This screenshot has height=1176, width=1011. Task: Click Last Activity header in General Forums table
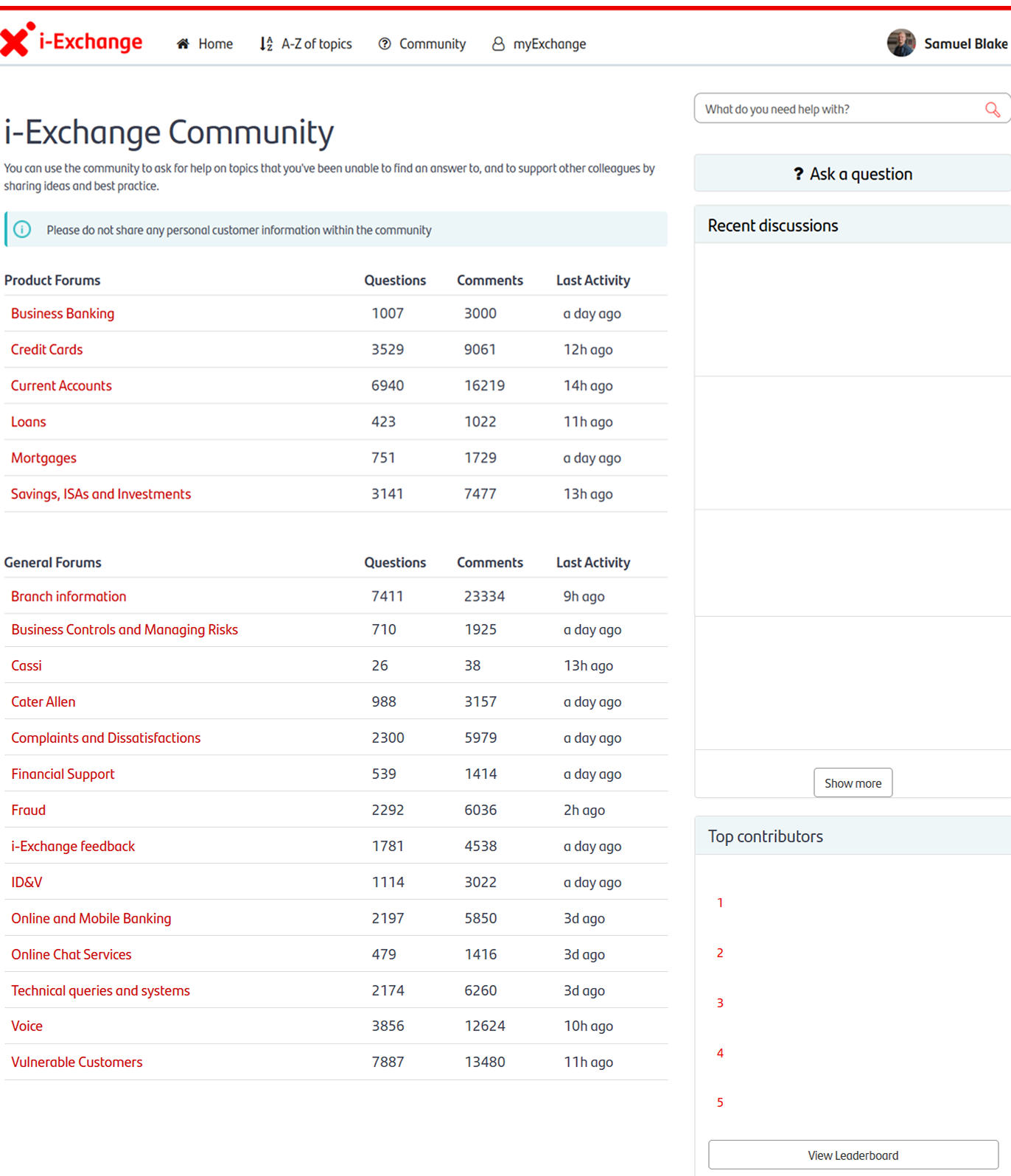click(x=593, y=563)
